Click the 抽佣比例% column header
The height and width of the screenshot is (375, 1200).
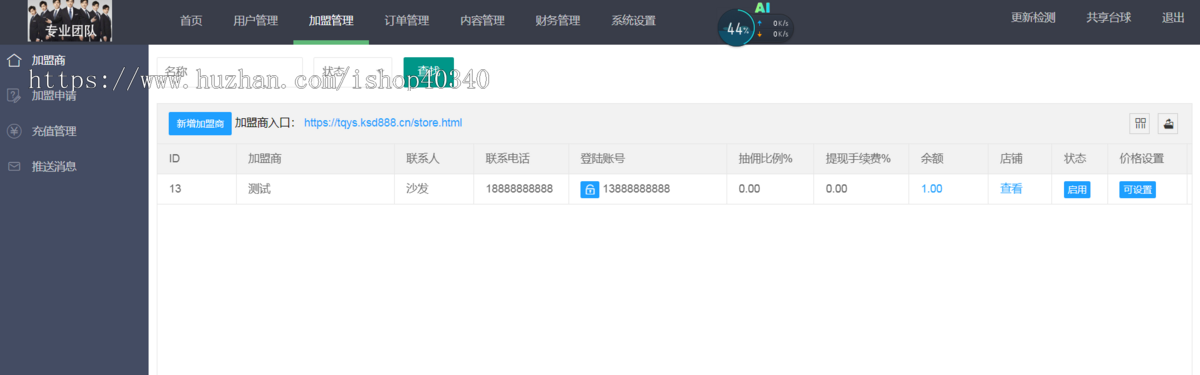[765, 159]
